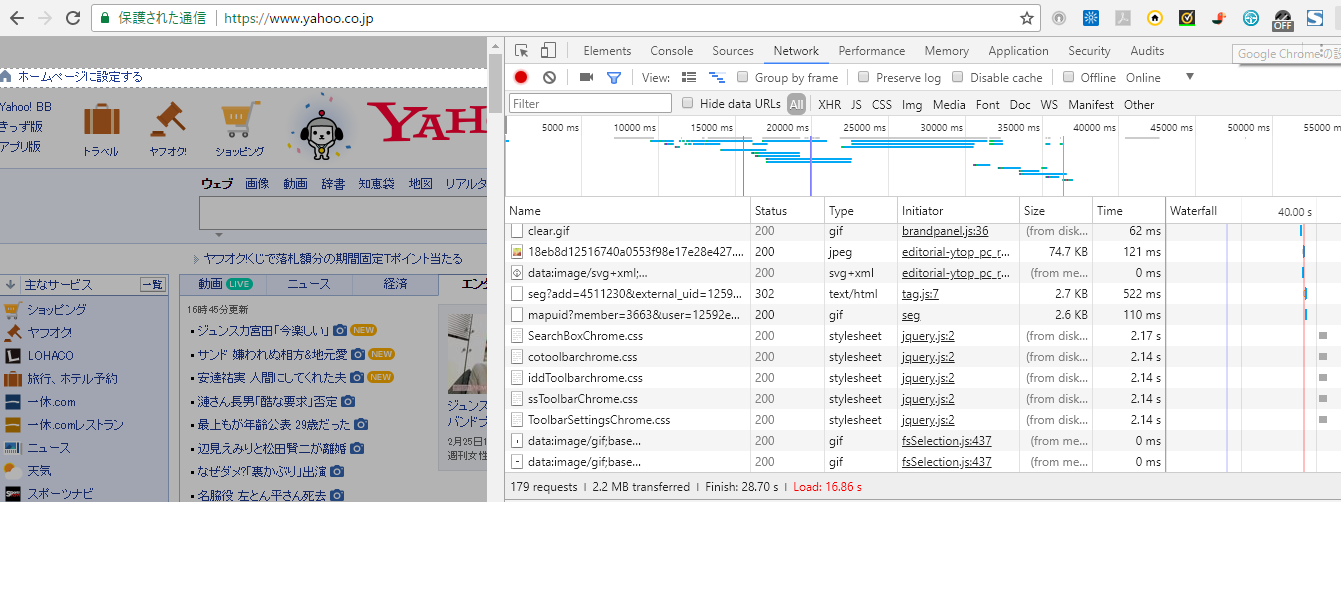1341x600 pixels.
Task: Open Yahoo Travel (トラベル) suitcase icon
Action: [101, 121]
